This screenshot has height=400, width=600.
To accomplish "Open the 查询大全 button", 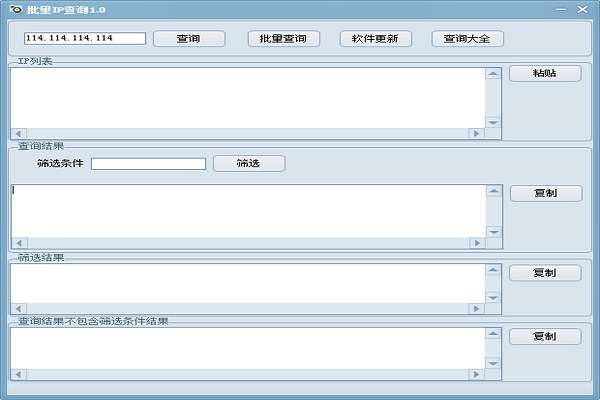I will click(x=467, y=39).
